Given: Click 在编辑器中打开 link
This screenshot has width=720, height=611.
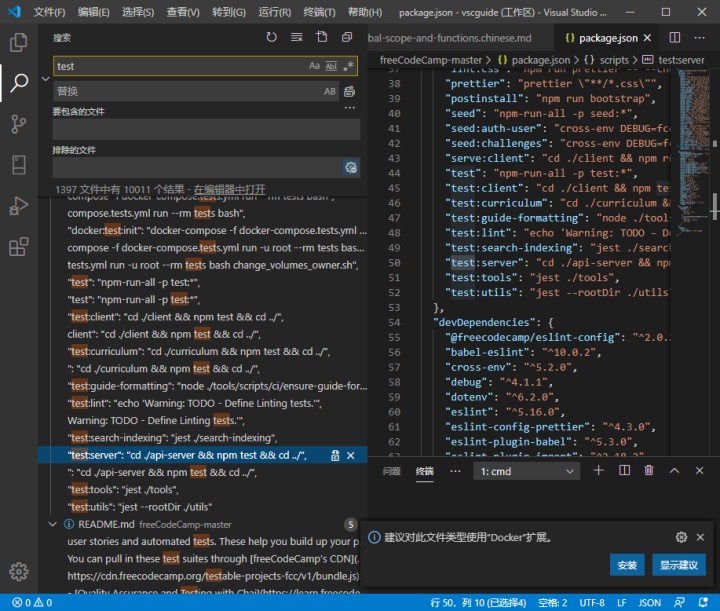Looking at the screenshot, I should click(230, 190).
